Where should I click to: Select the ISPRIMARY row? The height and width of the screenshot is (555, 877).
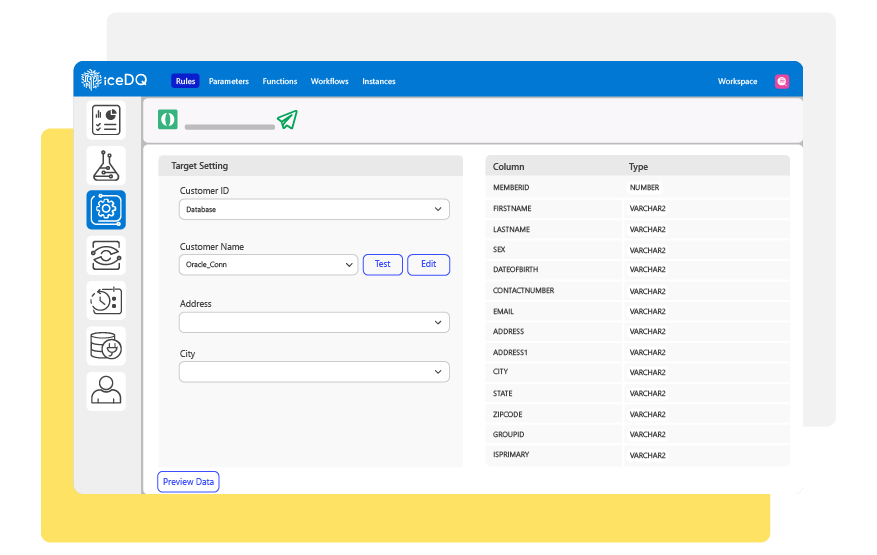(x=638, y=455)
